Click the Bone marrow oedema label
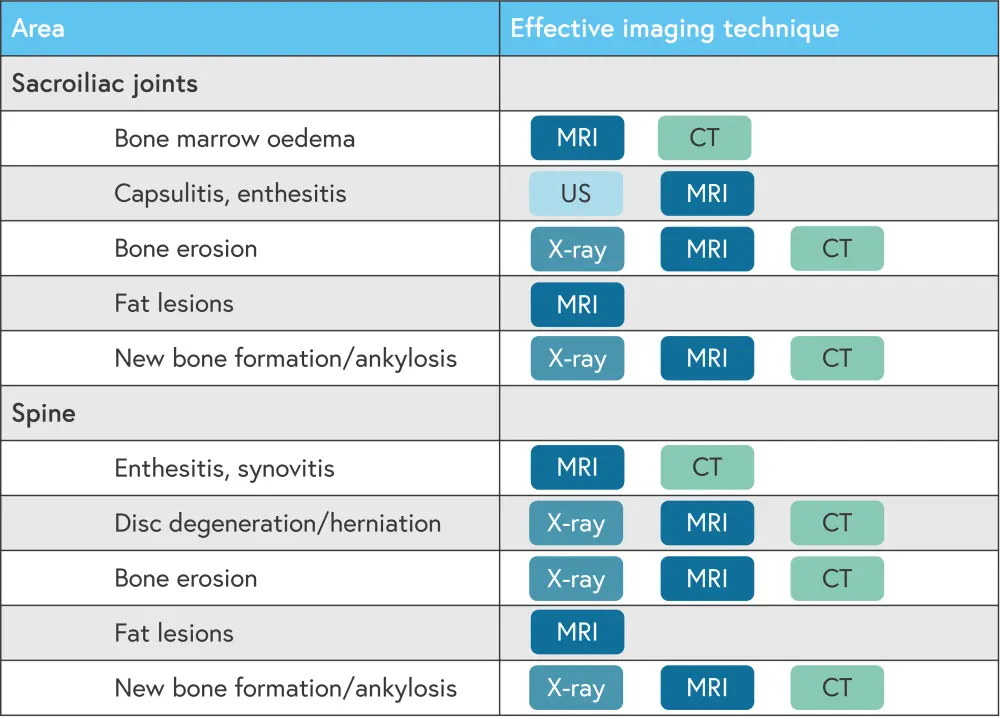This screenshot has width=1000, height=719. coord(235,138)
